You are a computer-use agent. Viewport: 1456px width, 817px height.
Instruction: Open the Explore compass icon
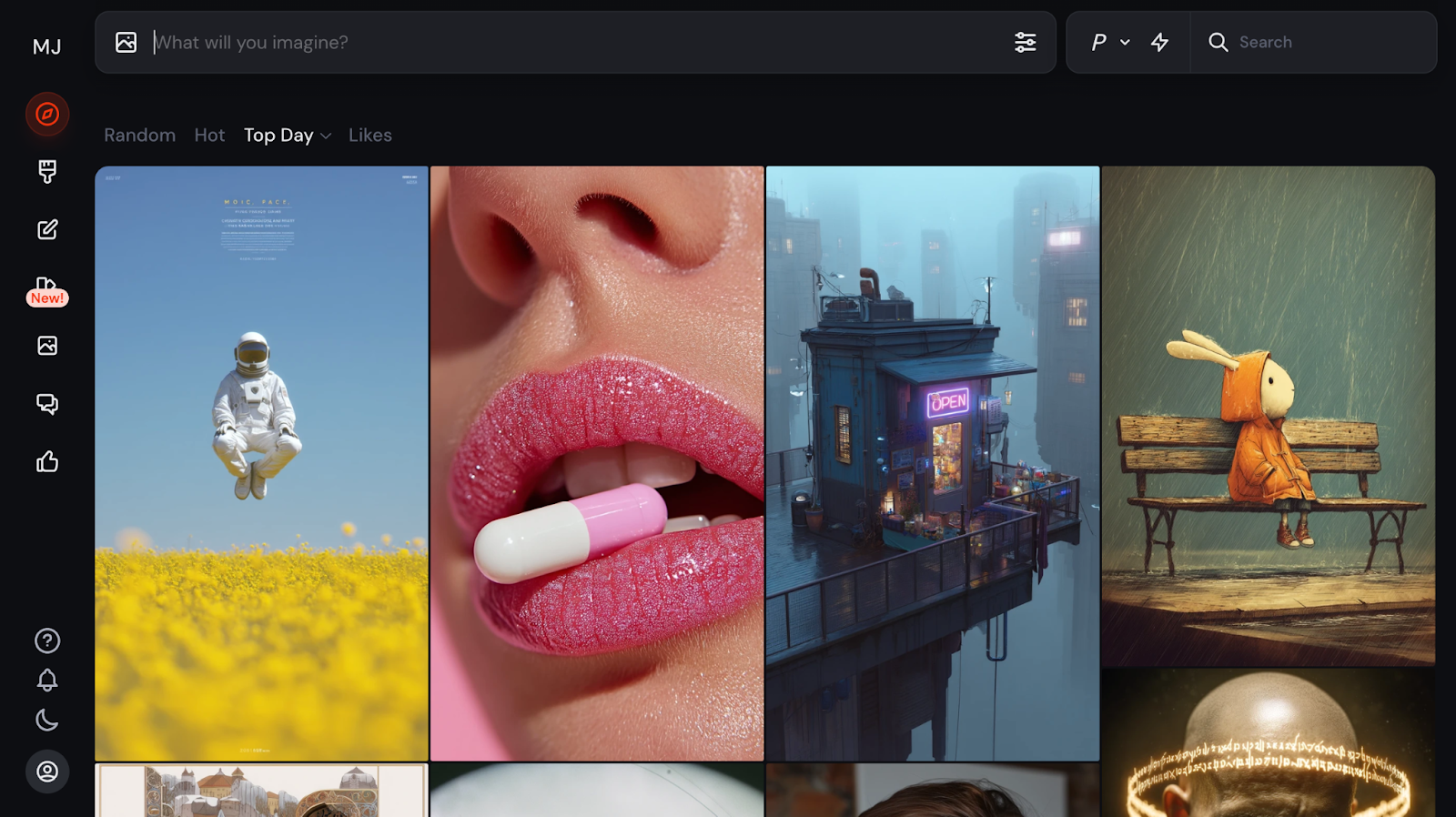pyautogui.click(x=47, y=114)
